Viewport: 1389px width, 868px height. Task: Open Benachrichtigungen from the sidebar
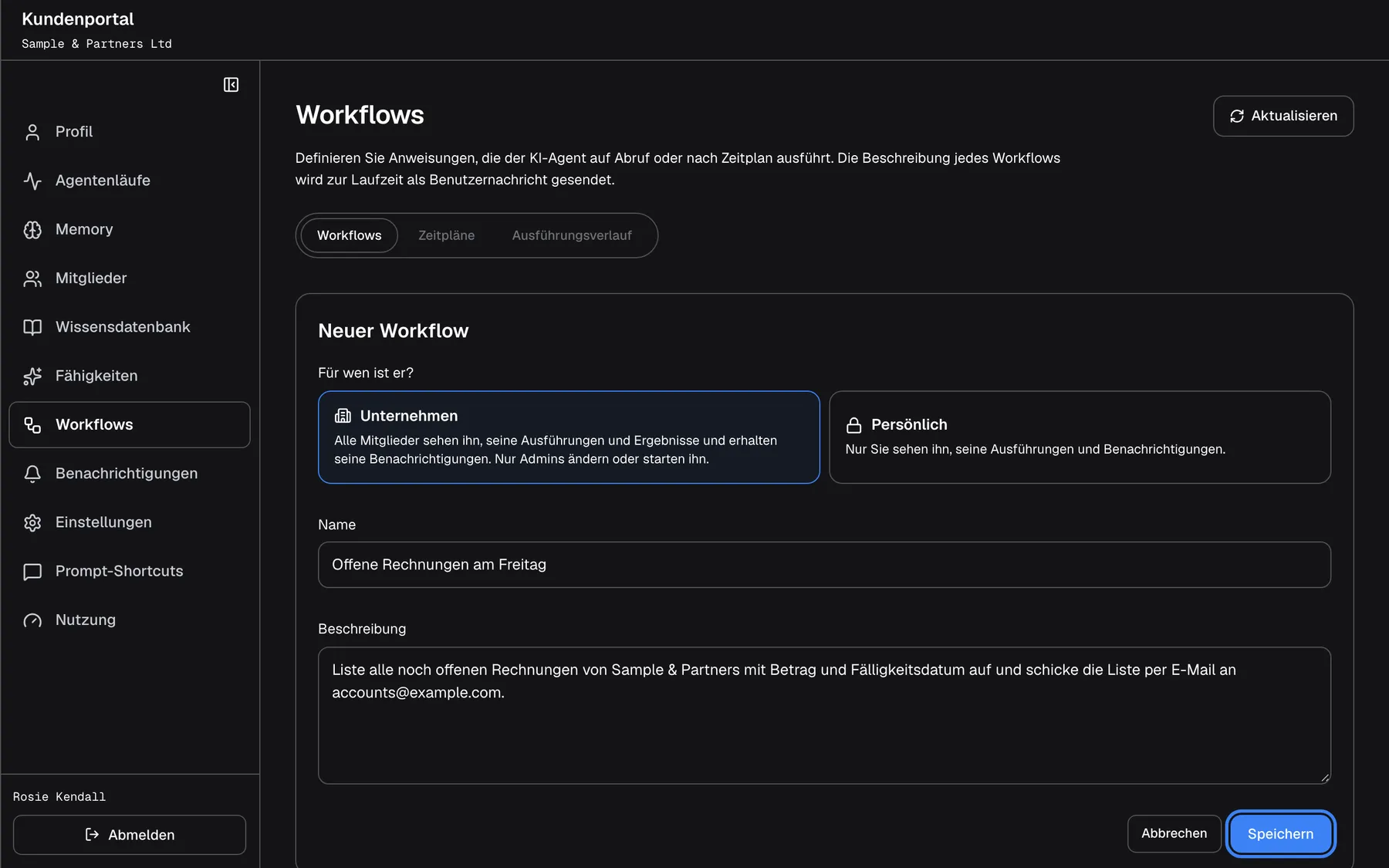tap(130, 474)
